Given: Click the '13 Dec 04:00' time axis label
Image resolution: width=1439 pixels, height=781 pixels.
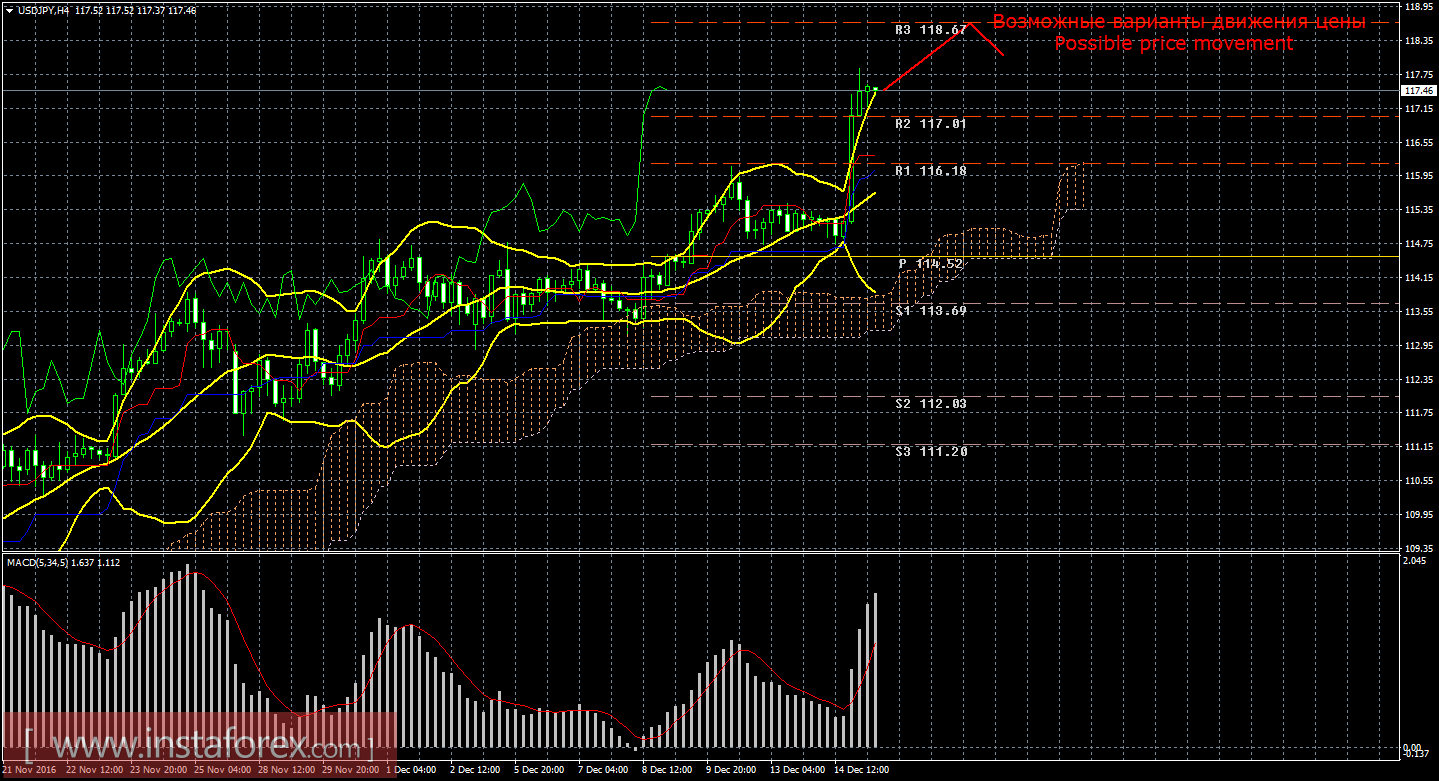Looking at the screenshot, I should [x=796, y=771].
